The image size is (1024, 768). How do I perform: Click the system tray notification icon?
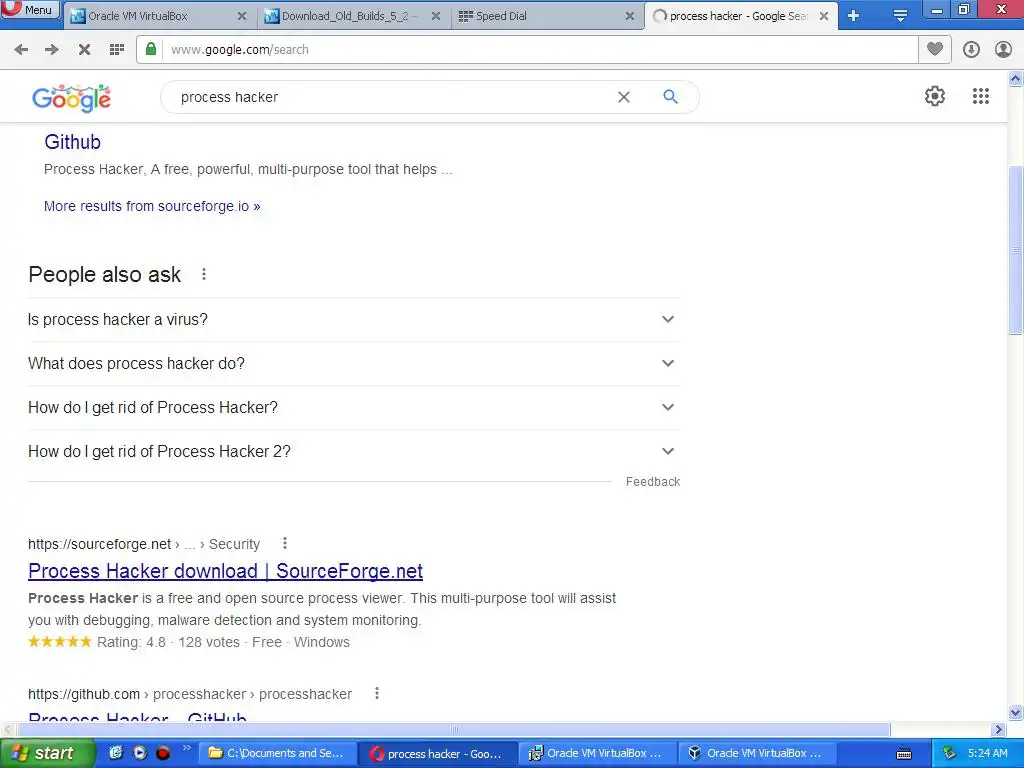[950, 754]
